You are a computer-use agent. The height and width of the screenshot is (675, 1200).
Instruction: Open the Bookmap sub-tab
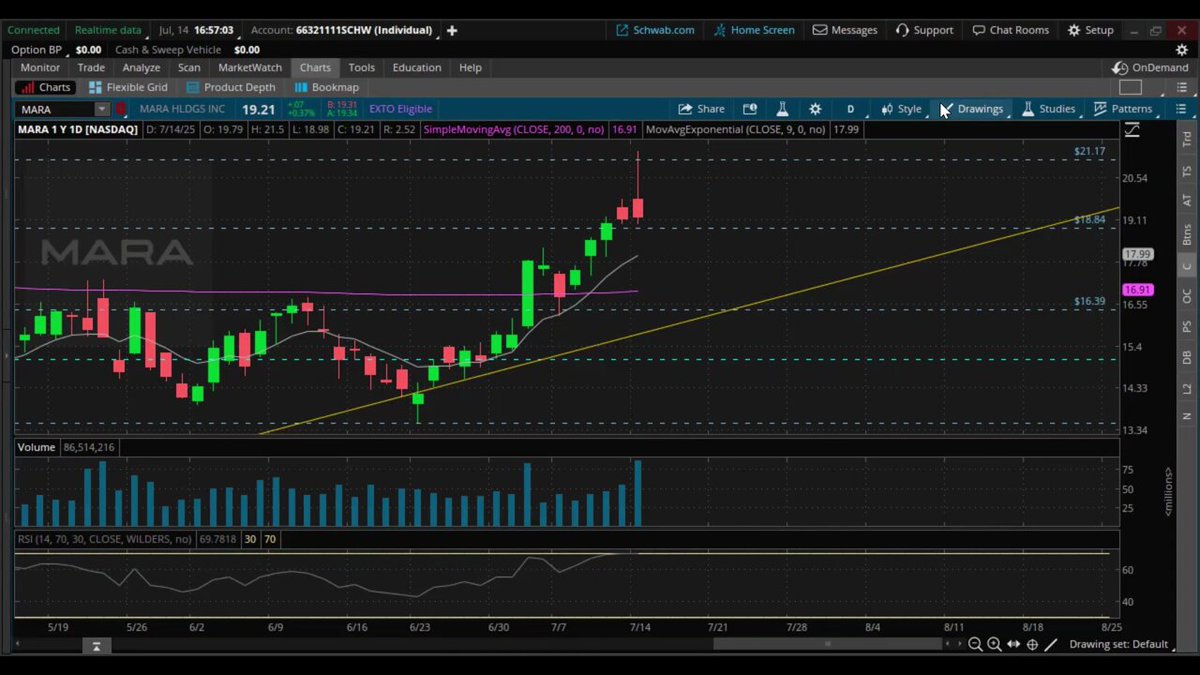pos(326,87)
